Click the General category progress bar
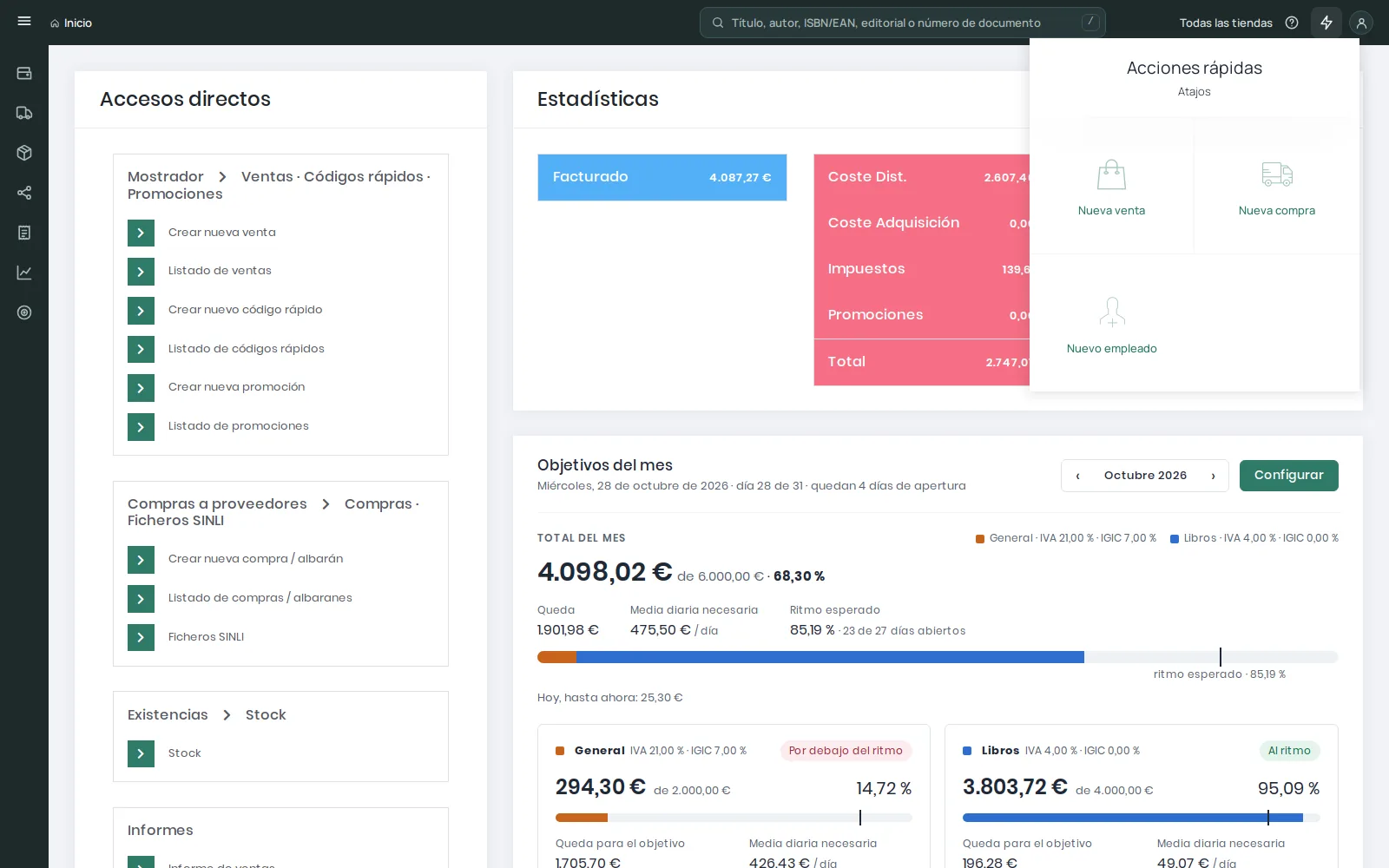Image resolution: width=1389 pixels, height=868 pixels. (734, 818)
